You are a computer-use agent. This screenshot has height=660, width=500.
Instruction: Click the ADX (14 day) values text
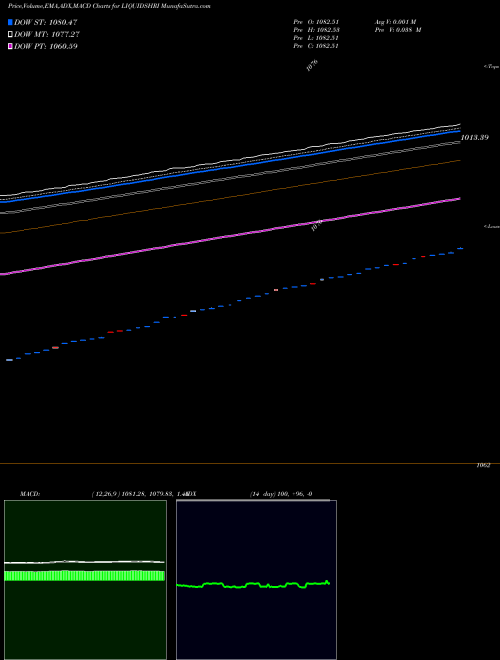281,494
